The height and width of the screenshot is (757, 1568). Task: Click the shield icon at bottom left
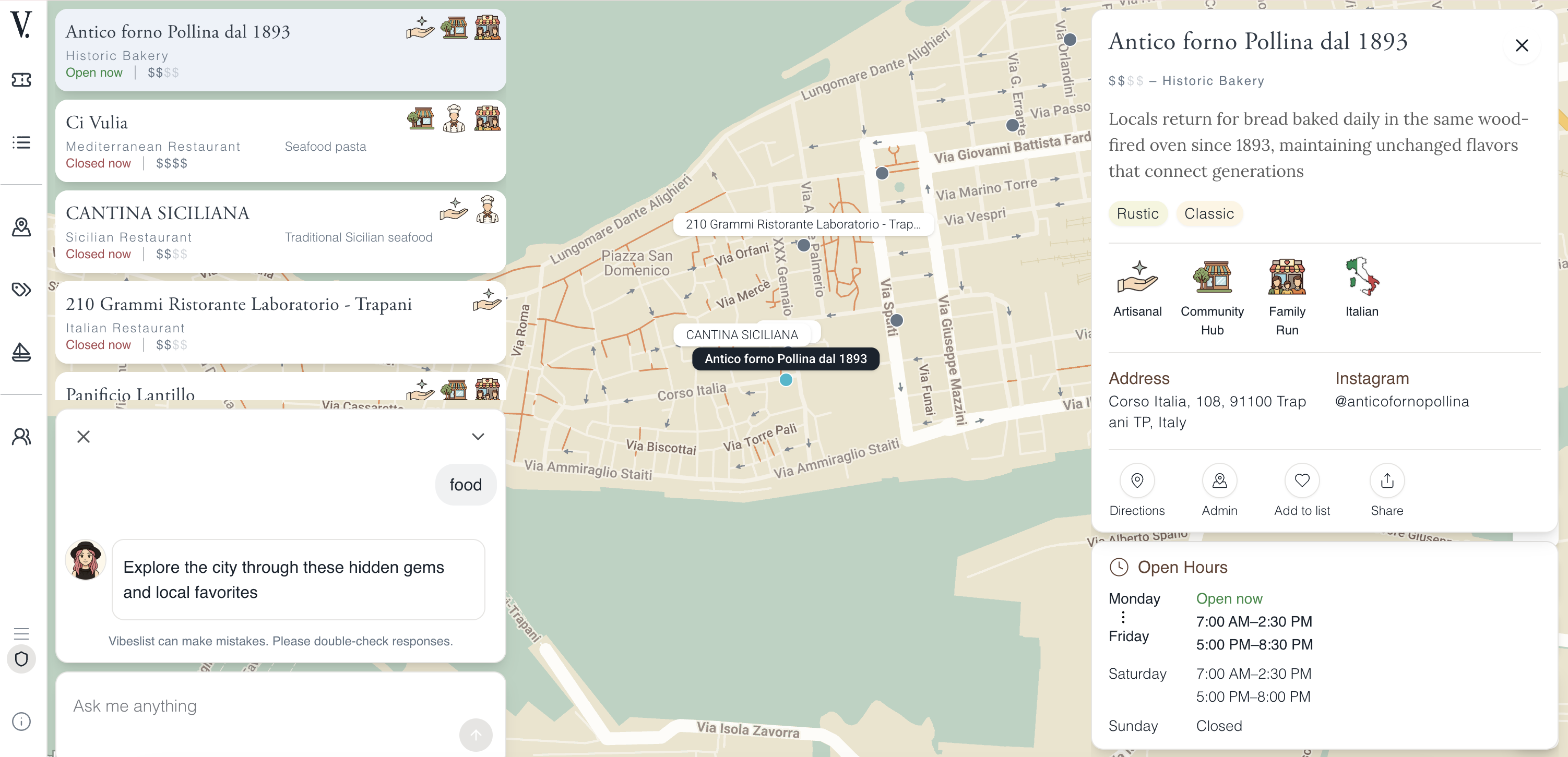(21, 659)
